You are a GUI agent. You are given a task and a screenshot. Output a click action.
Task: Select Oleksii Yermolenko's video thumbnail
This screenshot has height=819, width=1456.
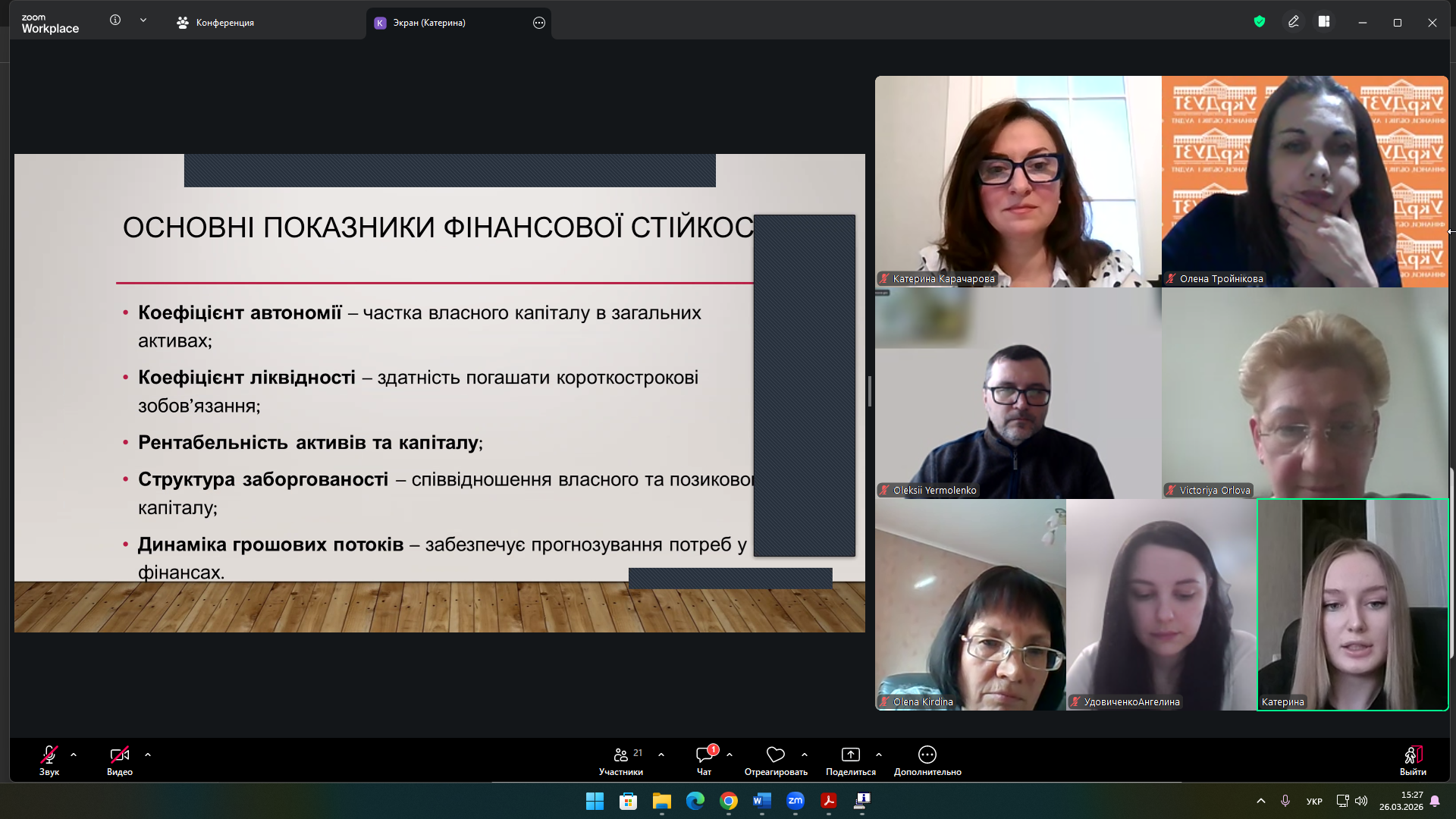(x=1018, y=393)
